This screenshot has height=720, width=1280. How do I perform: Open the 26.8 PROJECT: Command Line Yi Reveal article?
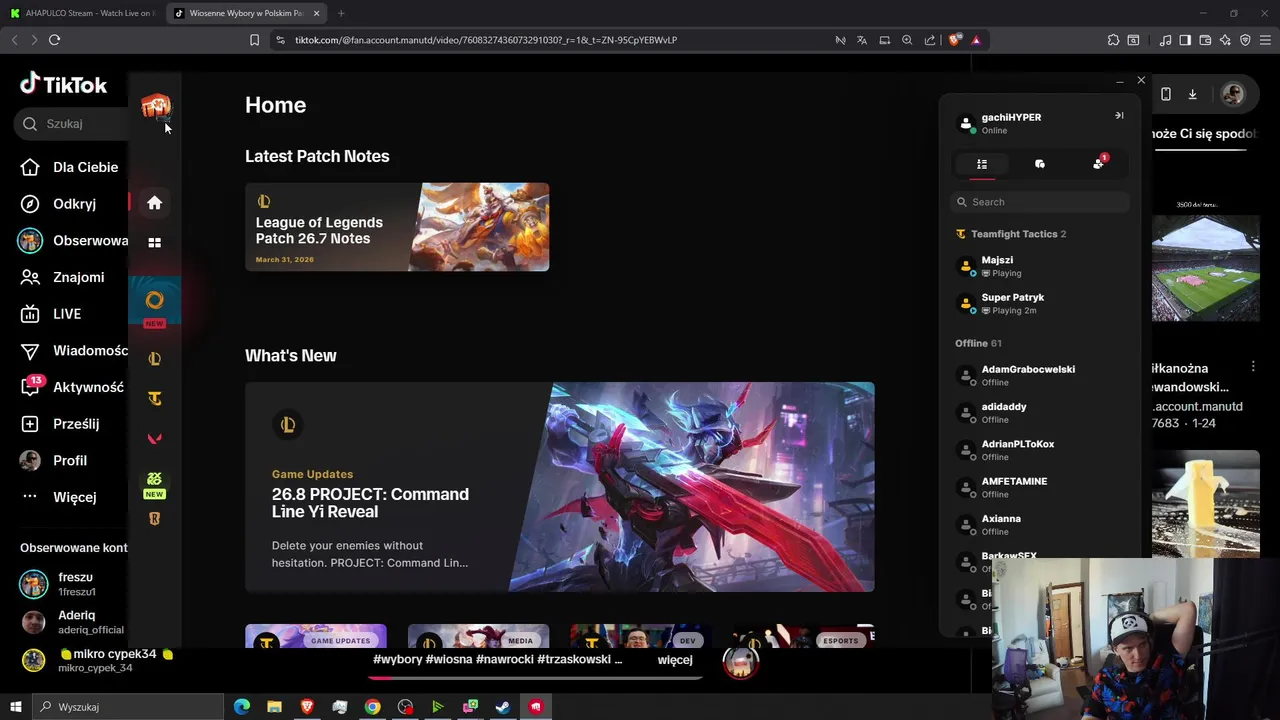click(560, 487)
